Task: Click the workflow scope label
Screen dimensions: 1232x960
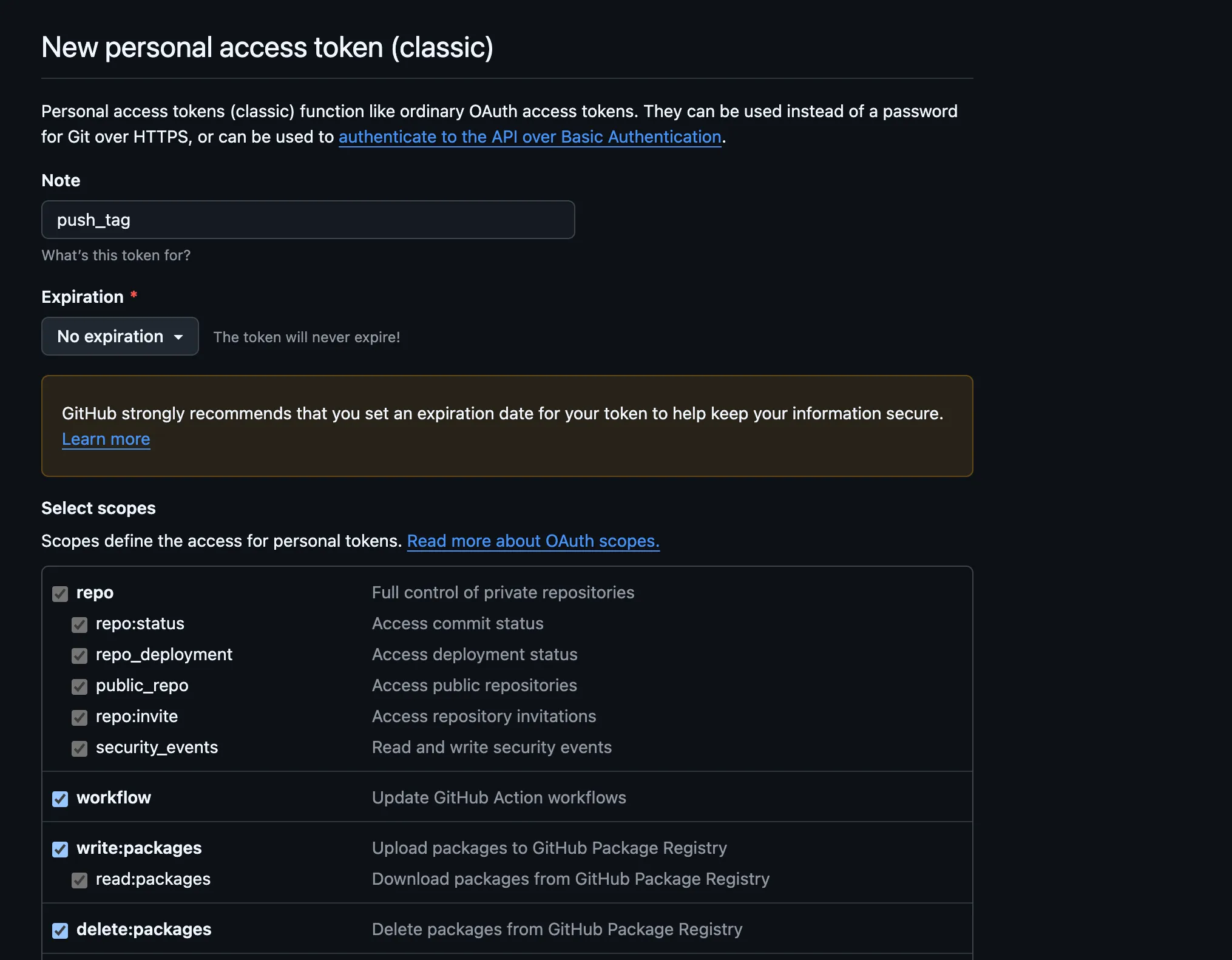Action: pyautogui.click(x=113, y=797)
